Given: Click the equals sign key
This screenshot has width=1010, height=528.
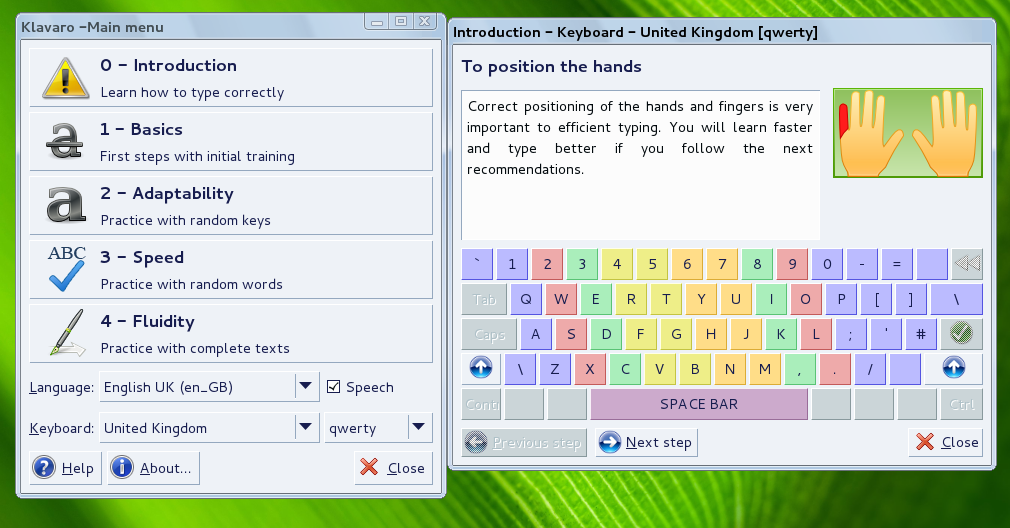Looking at the screenshot, I should [897, 264].
